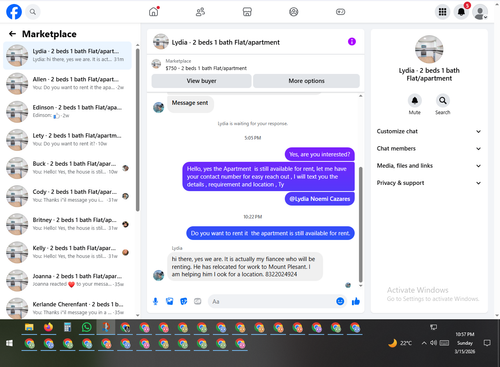
Task: Click the message "Do you want to rent it"
Action: pyautogui.click(x=270, y=233)
